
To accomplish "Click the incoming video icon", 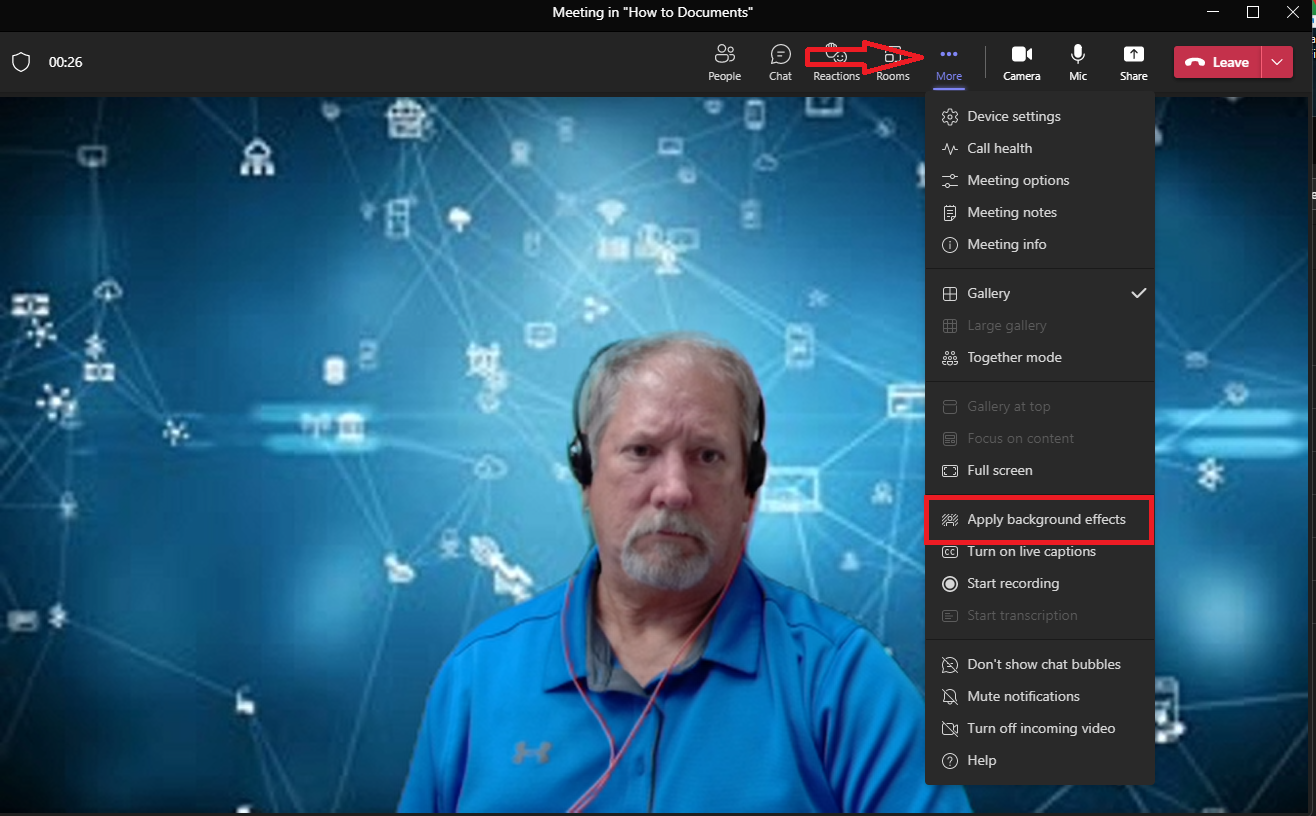I will click(950, 728).
